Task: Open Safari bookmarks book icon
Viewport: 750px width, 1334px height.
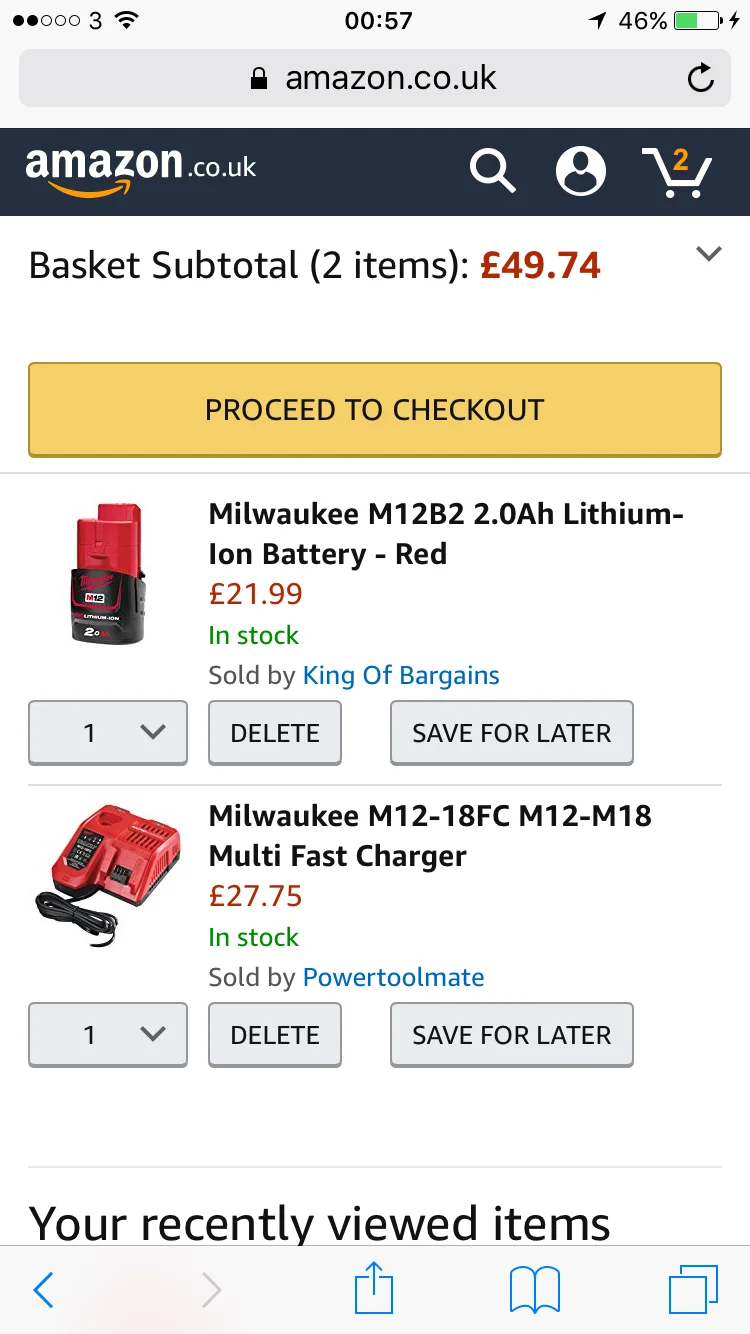Action: pyautogui.click(x=535, y=1290)
